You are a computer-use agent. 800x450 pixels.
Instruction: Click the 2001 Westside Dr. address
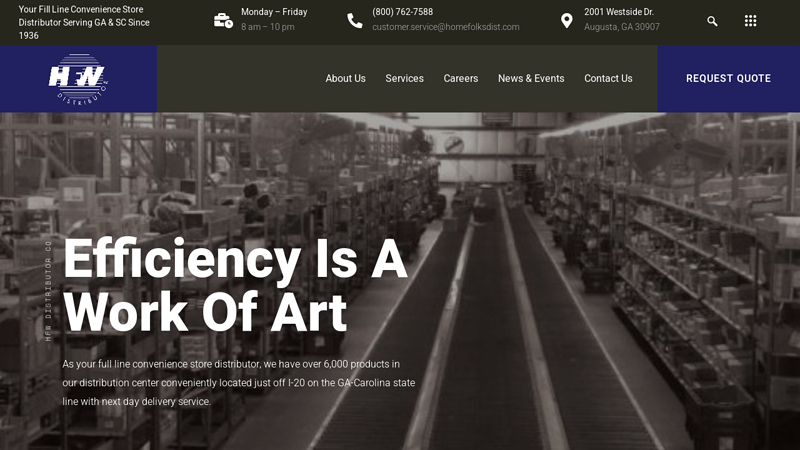click(619, 12)
